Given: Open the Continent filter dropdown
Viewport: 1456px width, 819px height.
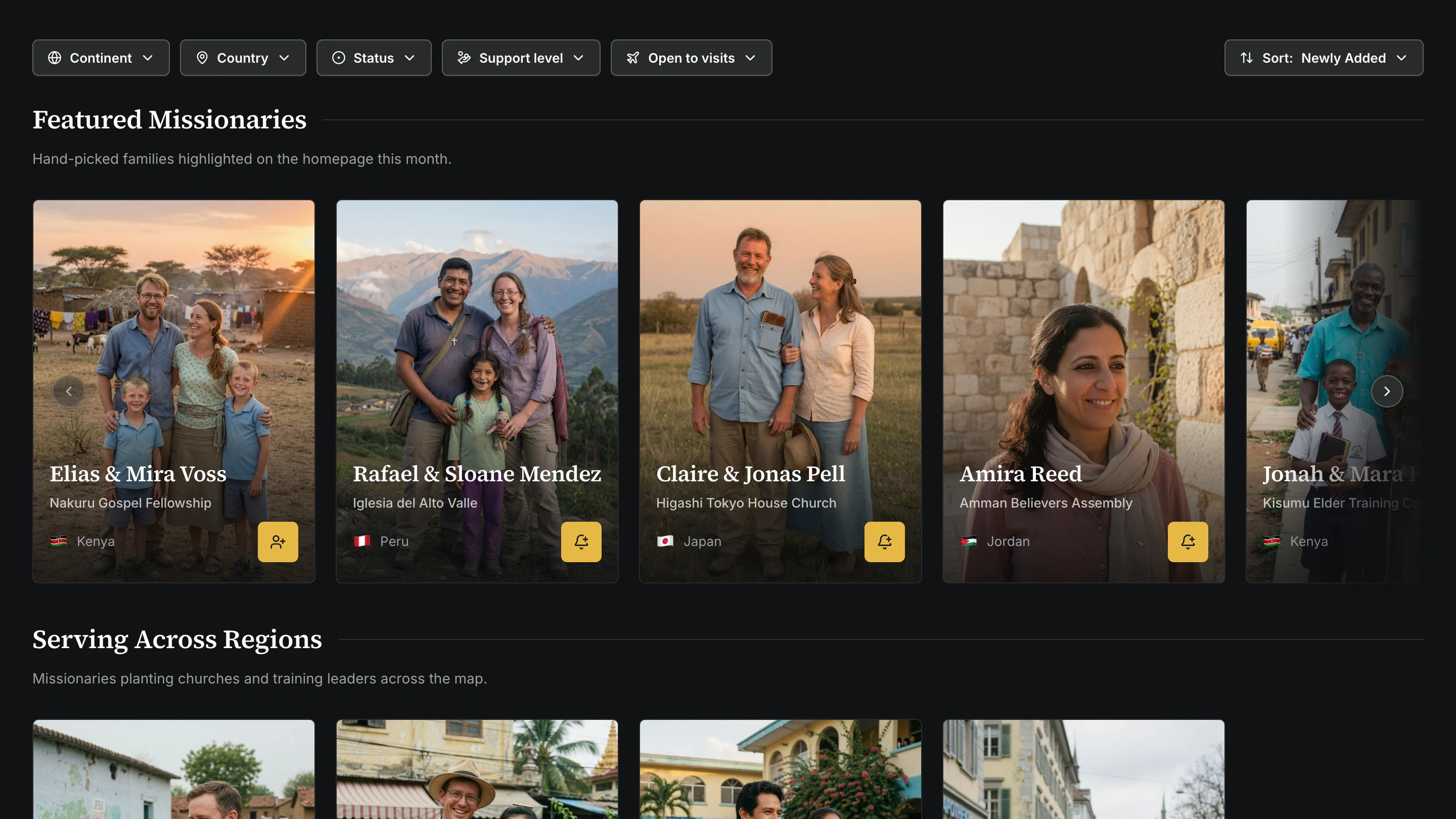Looking at the screenshot, I should point(101,58).
